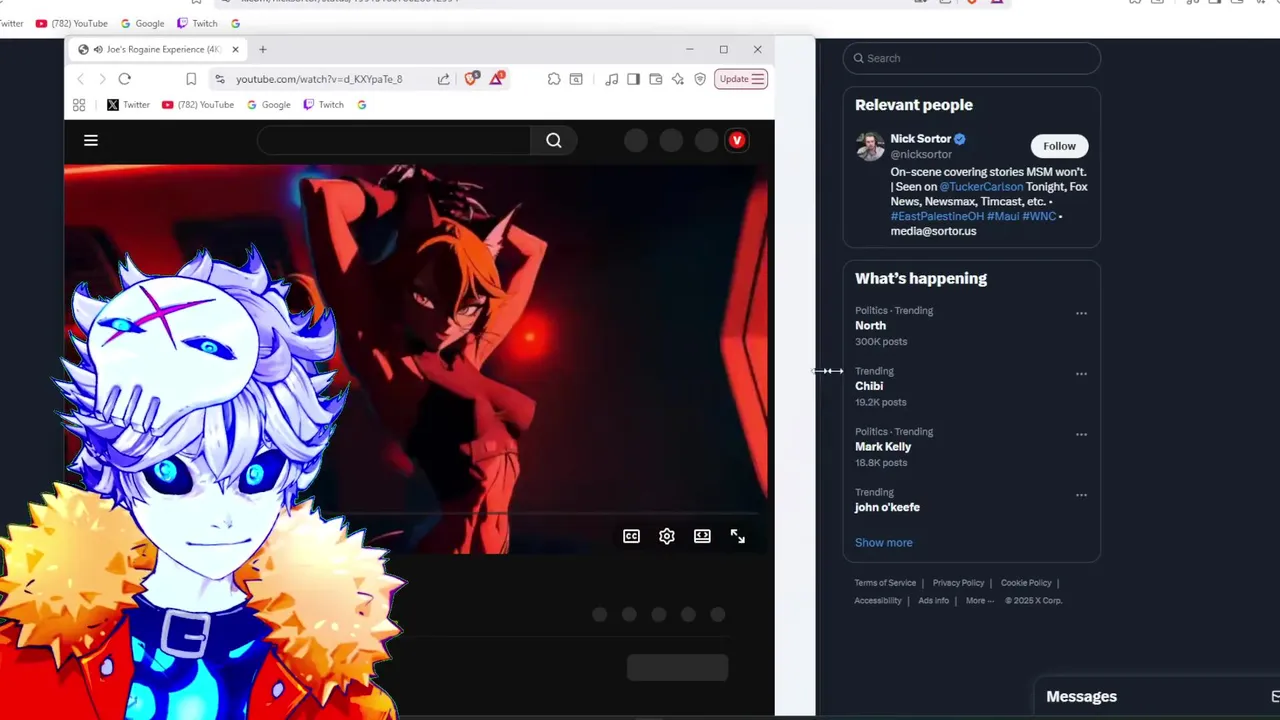Click the Update menu button
Image resolution: width=1280 pixels, height=720 pixels.
pyautogui.click(x=741, y=79)
